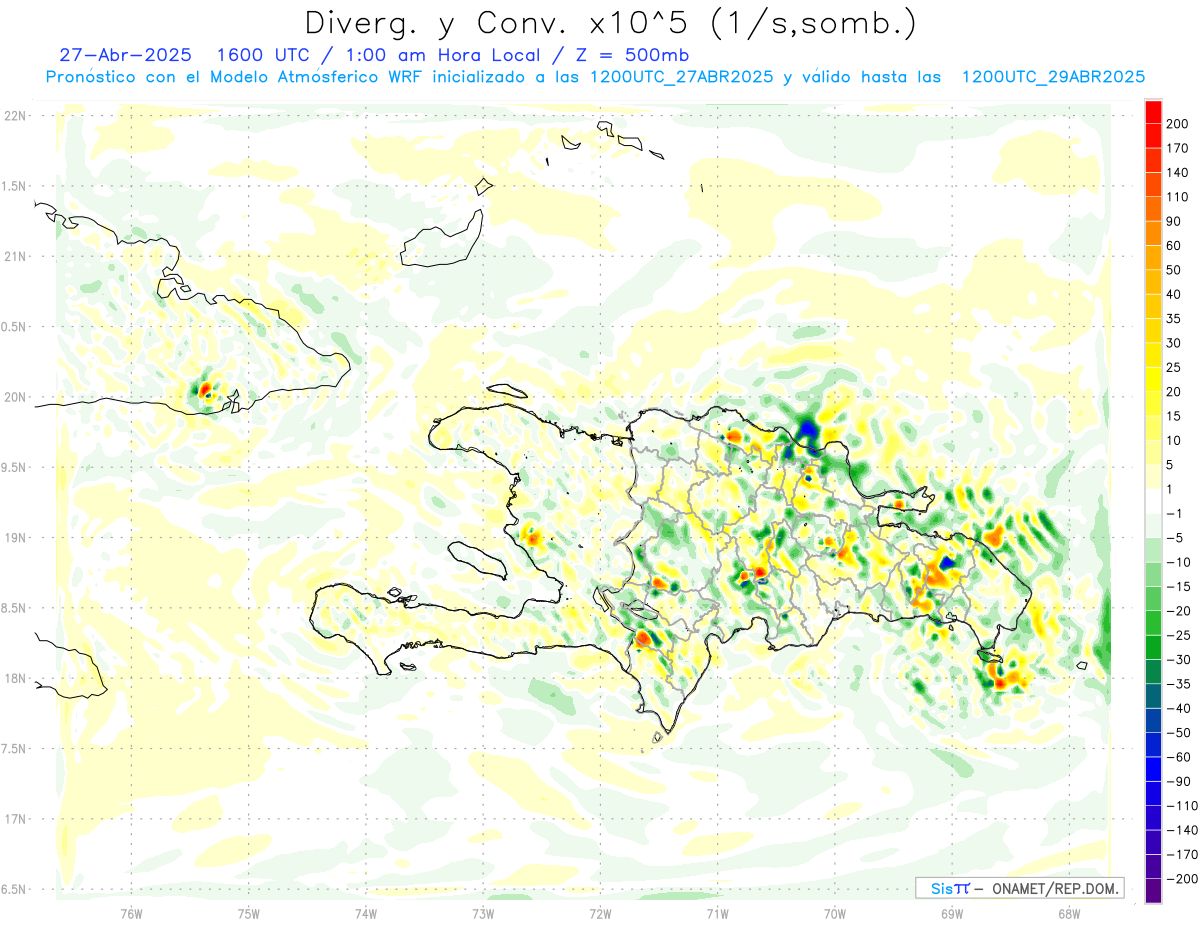The height and width of the screenshot is (927, 1200).
Task: Click the positive legend value '50'
Action: click(1175, 270)
